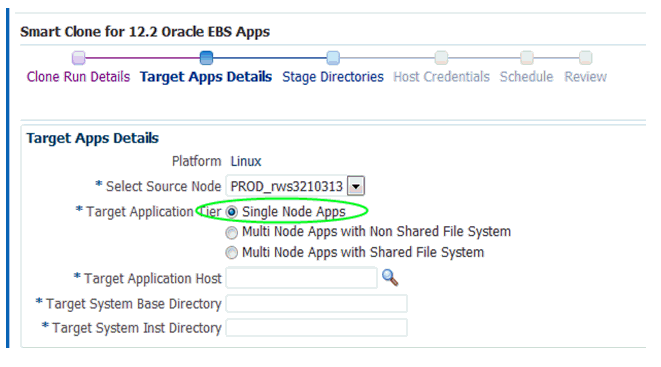Click the Host Credentials train step node

441,58
